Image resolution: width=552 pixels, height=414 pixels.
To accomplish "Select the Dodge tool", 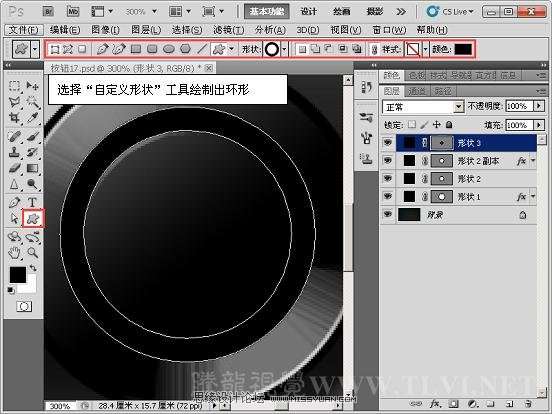I will 32,184.
